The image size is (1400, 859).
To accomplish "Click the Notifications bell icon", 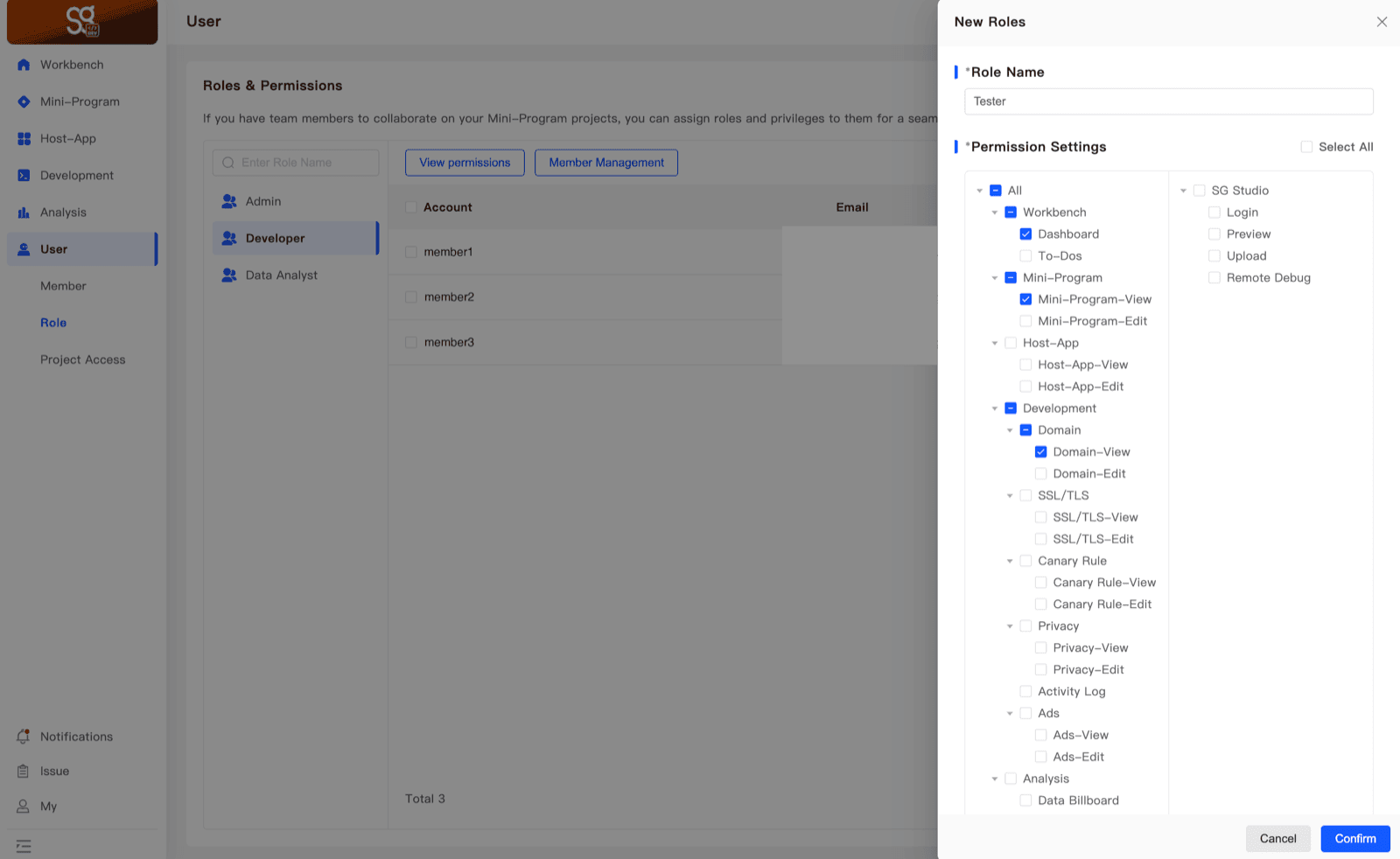I will click(x=24, y=737).
